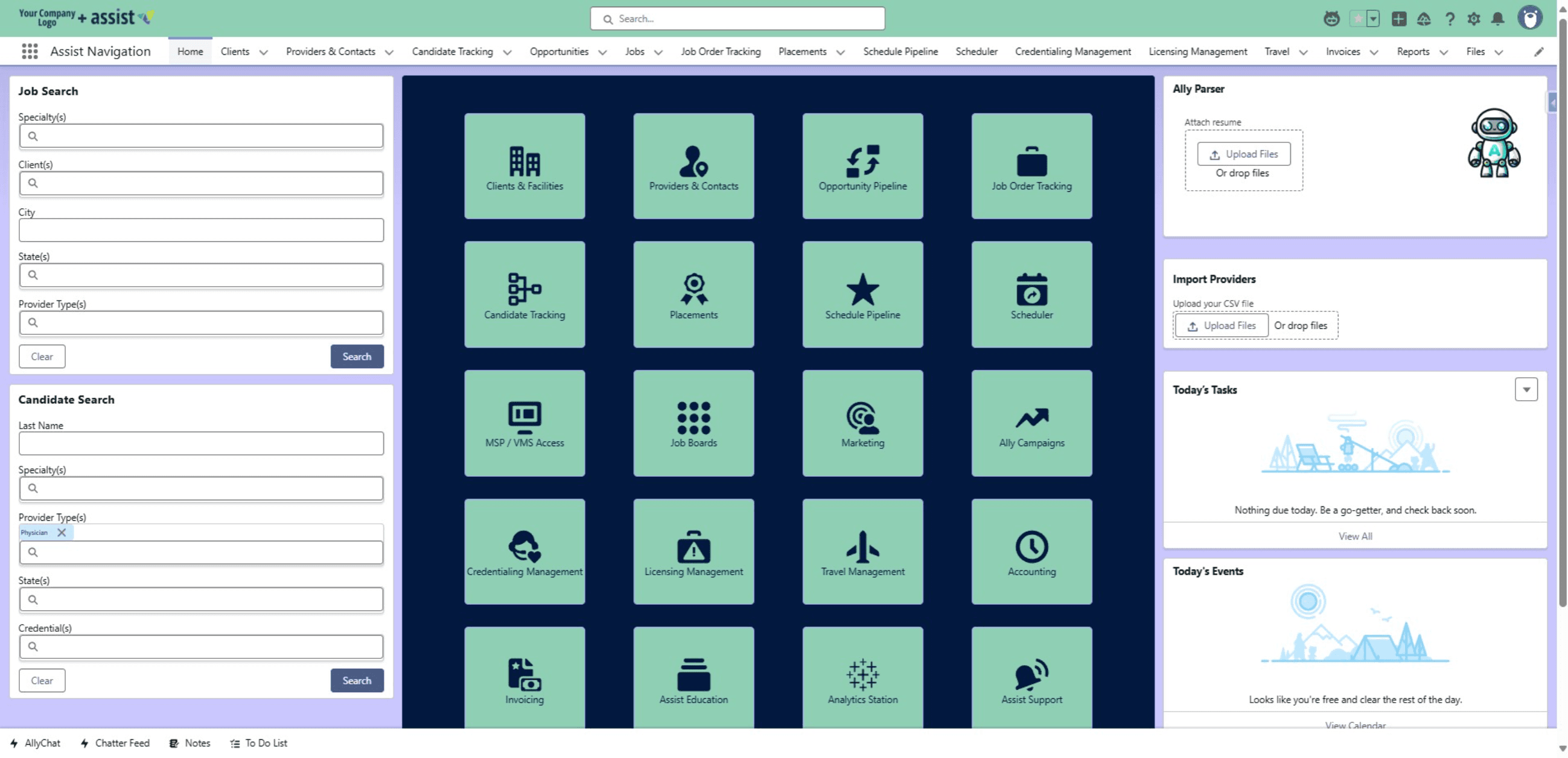1568x758 pixels.
Task: Expand the Travel nav chevron
Action: pos(1302,53)
